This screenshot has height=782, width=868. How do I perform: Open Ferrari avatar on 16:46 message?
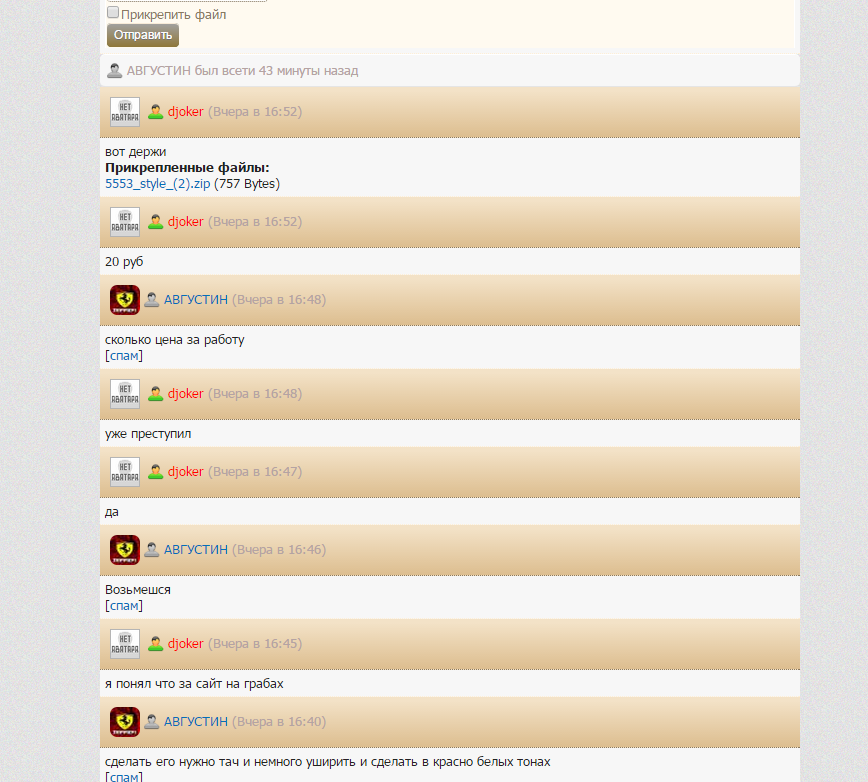pyautogui.click(x=125, y=550)
